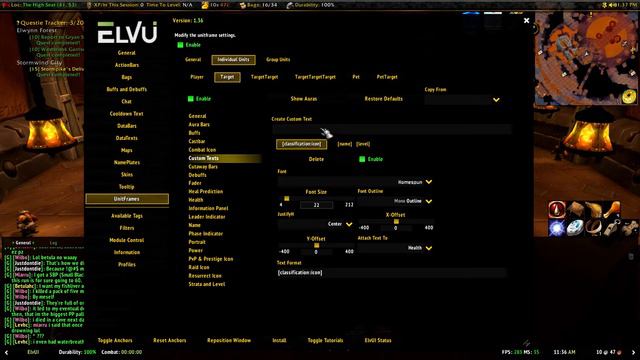Viewport: 640px width, 360px height.
Task: Click the Delete custom text button
Action: click(x=316, y=159)
